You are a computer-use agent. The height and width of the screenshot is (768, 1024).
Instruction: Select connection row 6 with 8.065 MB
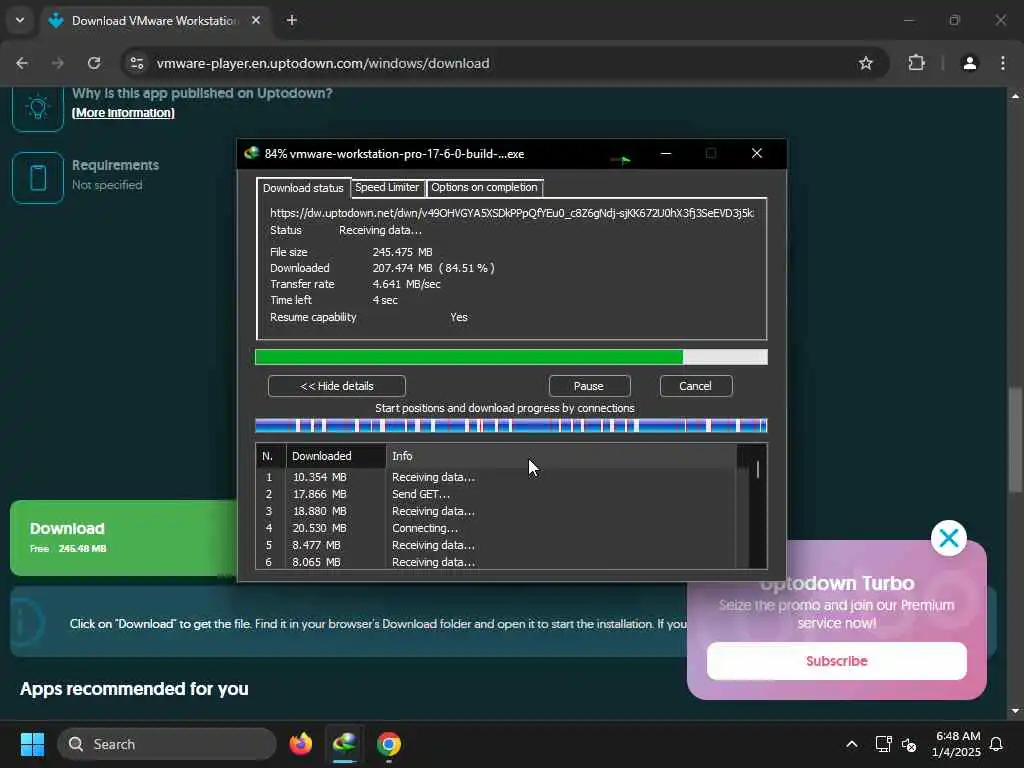tap(496, 562)
